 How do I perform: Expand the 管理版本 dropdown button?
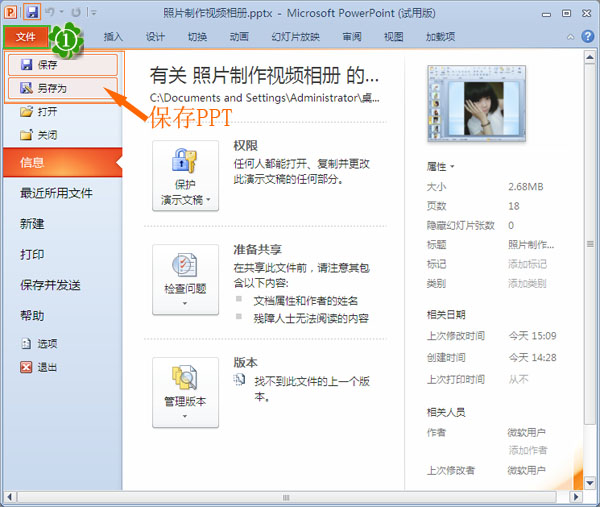tap(186, 393)
